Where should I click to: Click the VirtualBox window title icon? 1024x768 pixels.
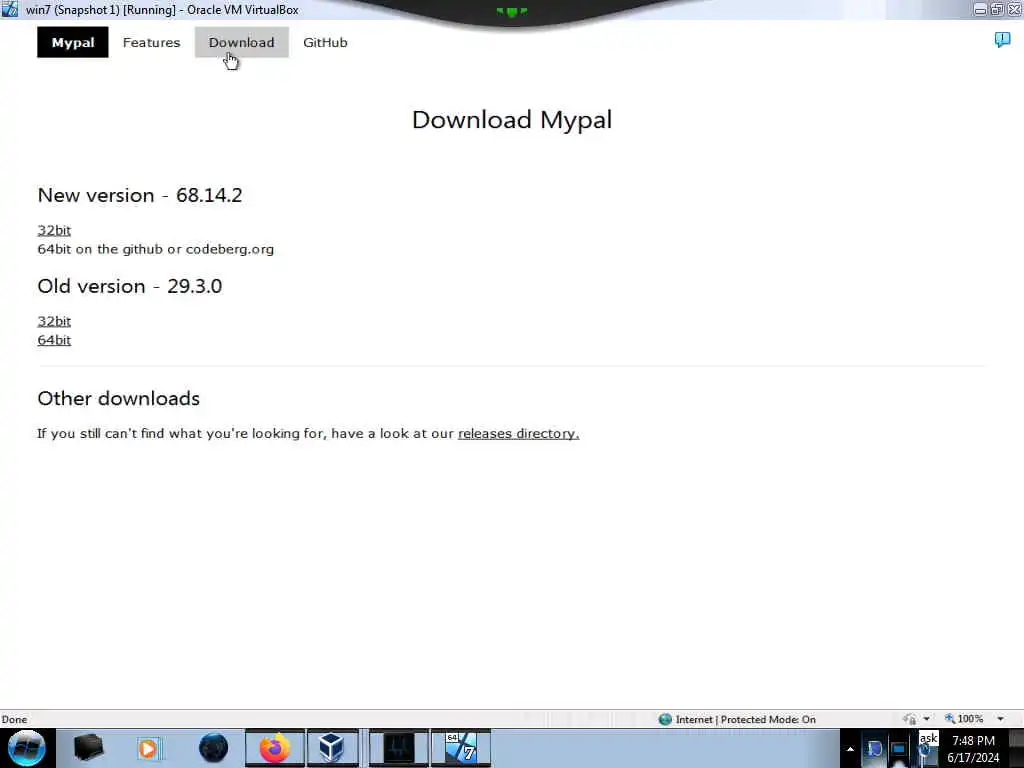pos(10,10)
